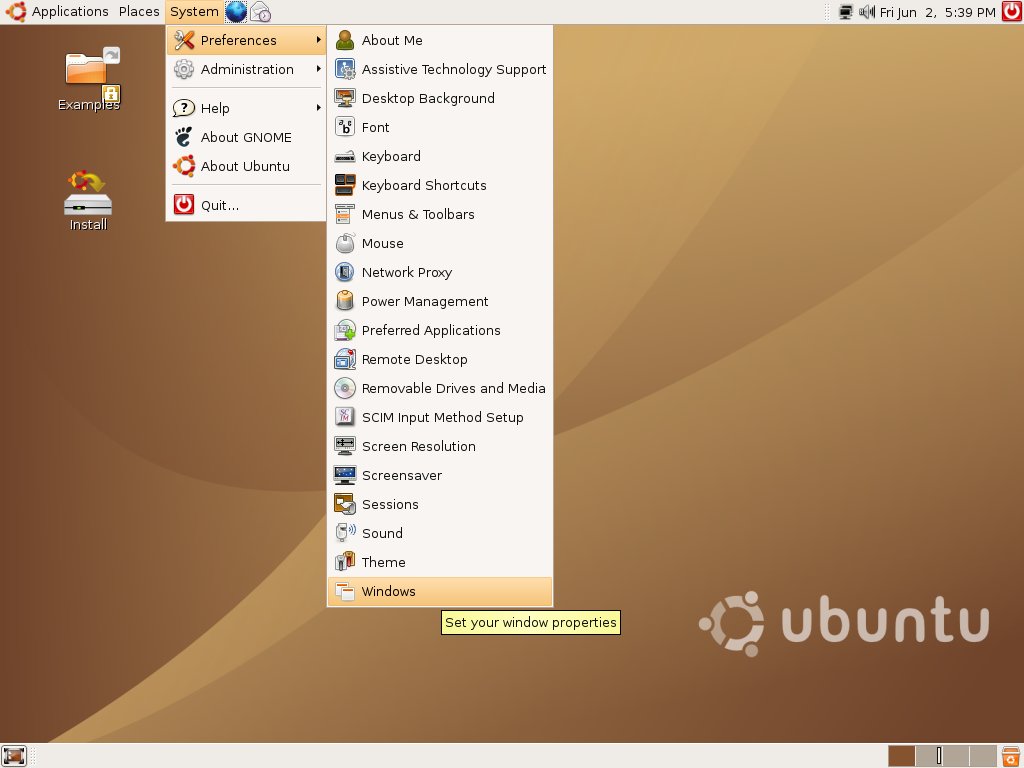Click the Power Management battery icon
The image size is (1024, 768).
pyautogui.click(x=345, y=302)
